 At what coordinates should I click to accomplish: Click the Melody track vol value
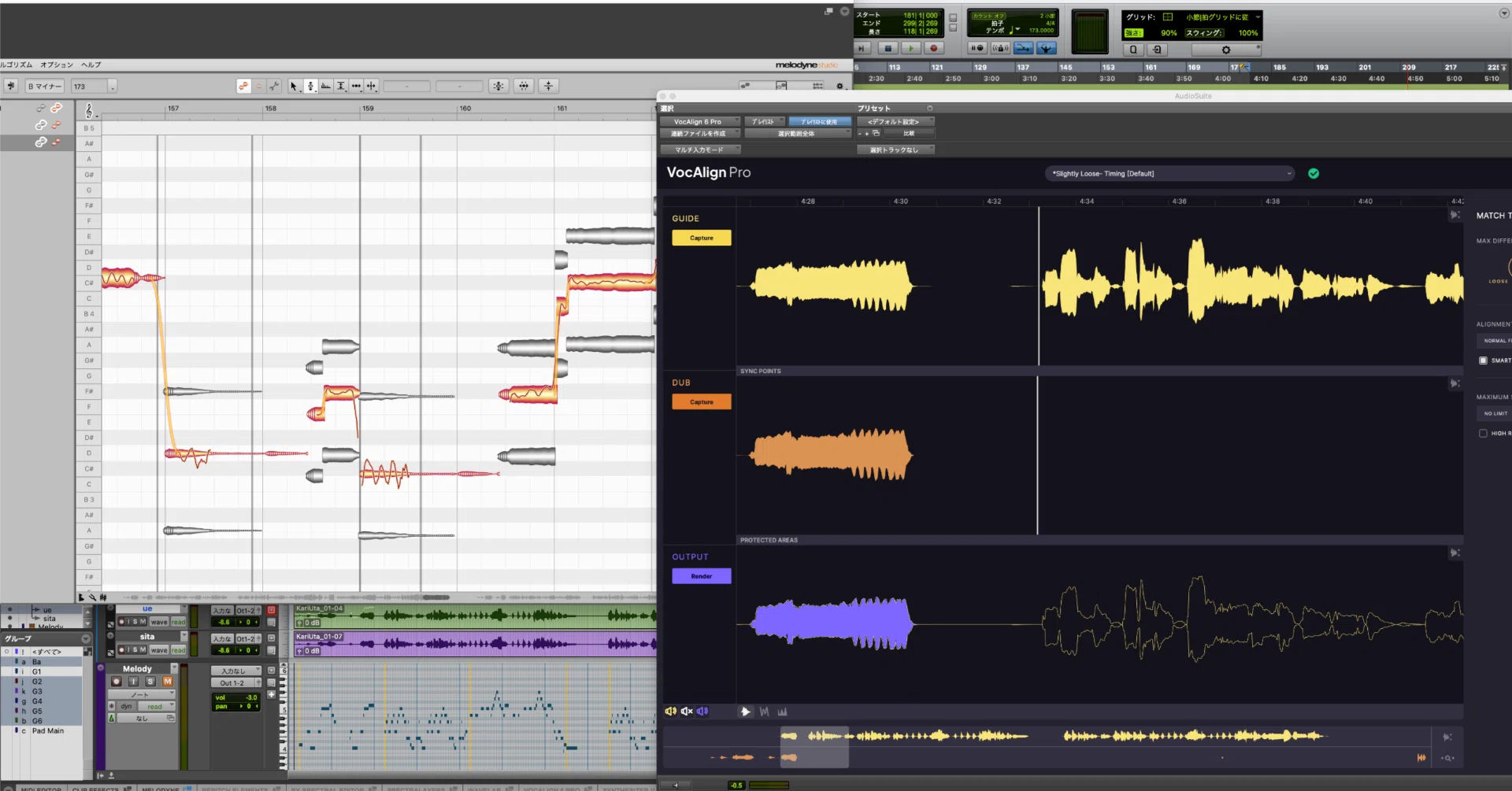pos(251,697)
